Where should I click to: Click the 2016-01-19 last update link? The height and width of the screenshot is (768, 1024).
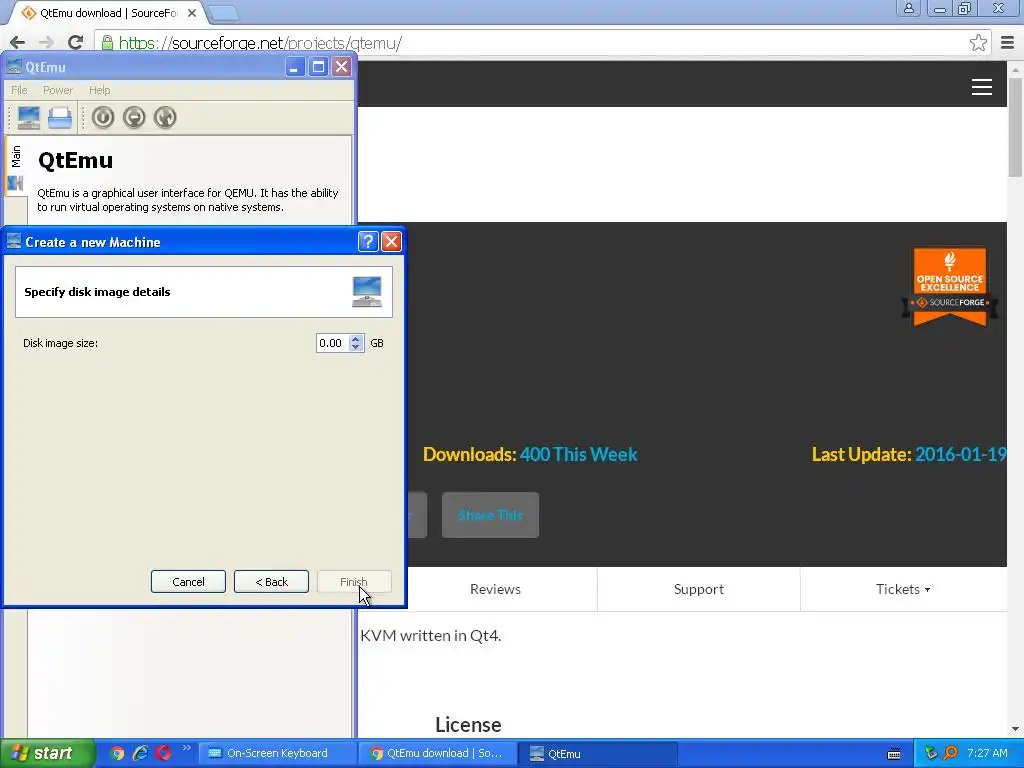(x=961, y=455)
